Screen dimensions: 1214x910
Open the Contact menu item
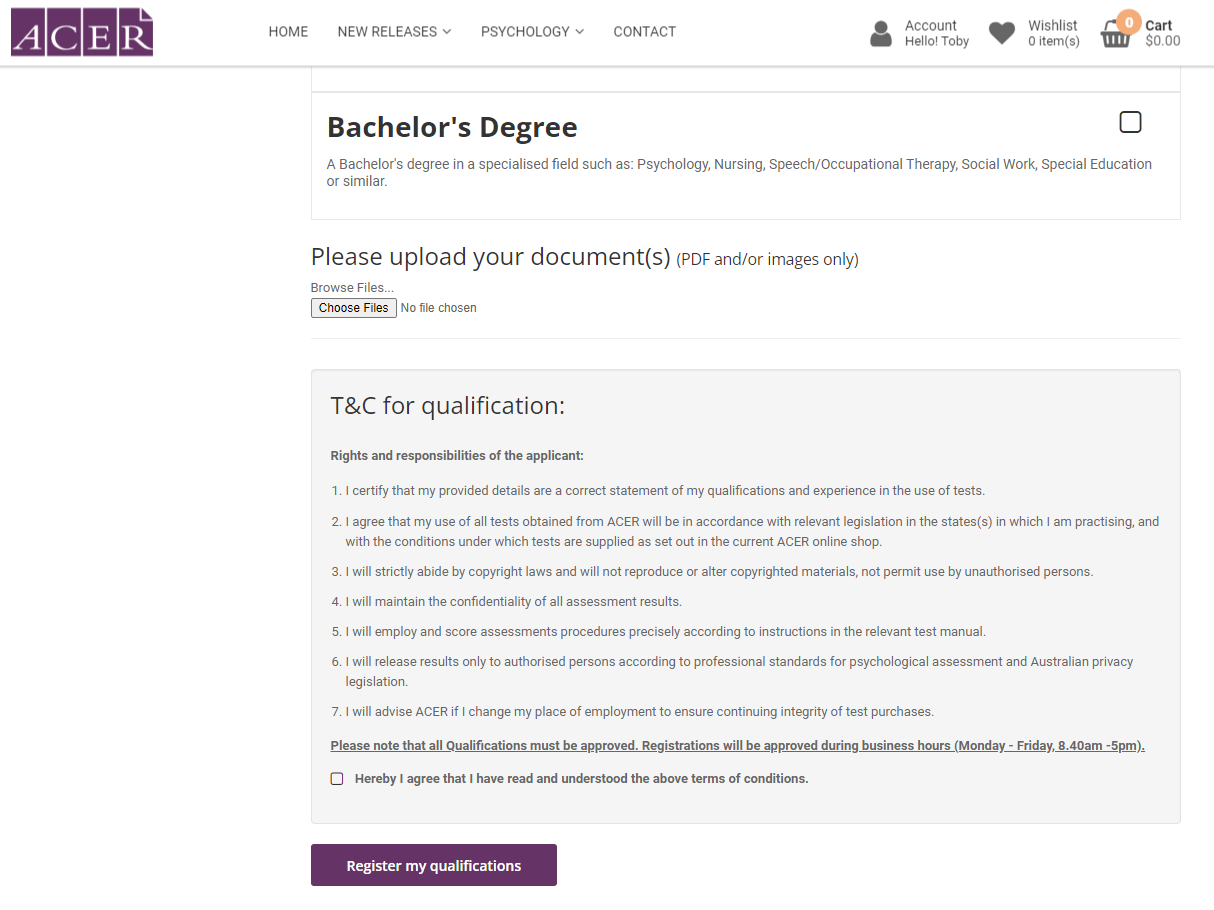point(644,32)
